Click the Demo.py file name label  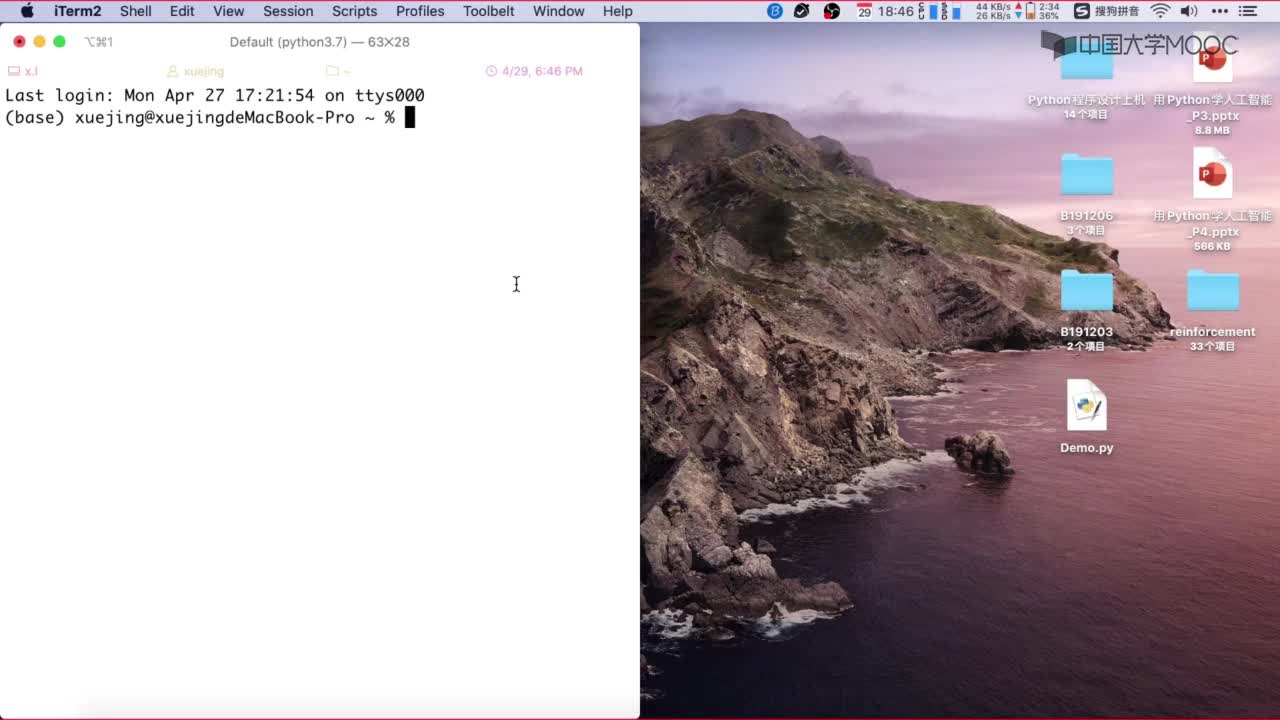(x=1087, y=448)
